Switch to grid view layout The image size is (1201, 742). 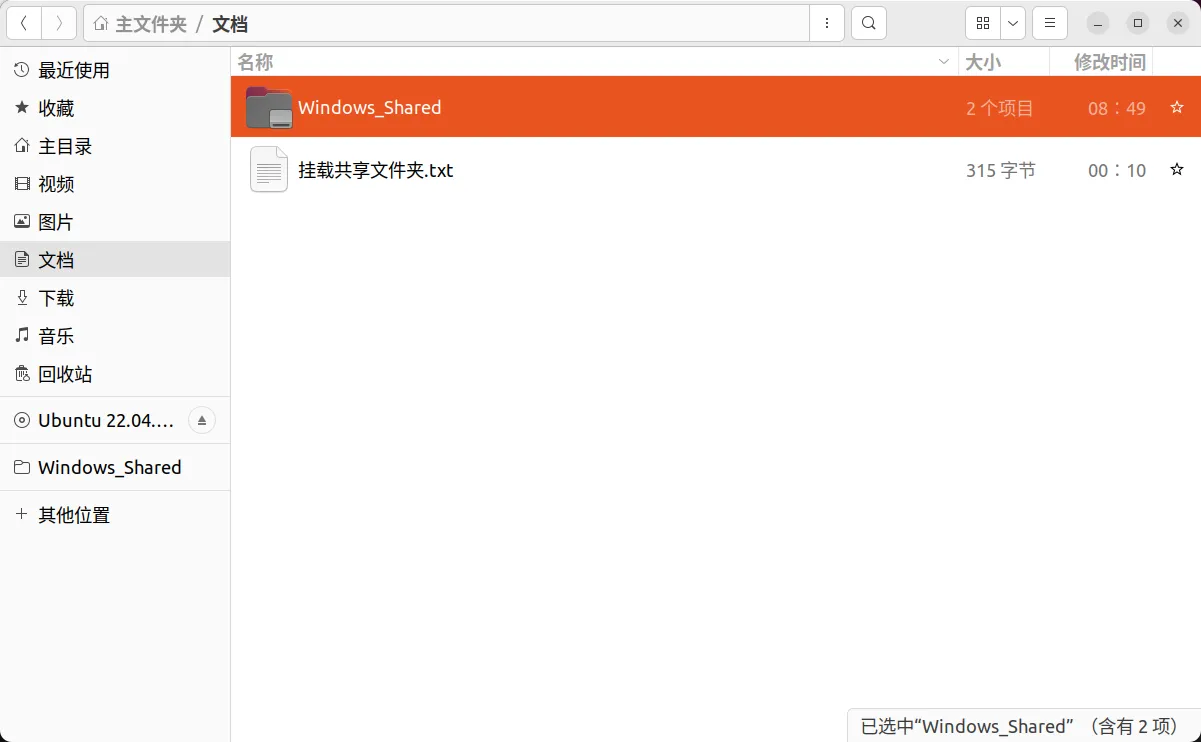982,22
